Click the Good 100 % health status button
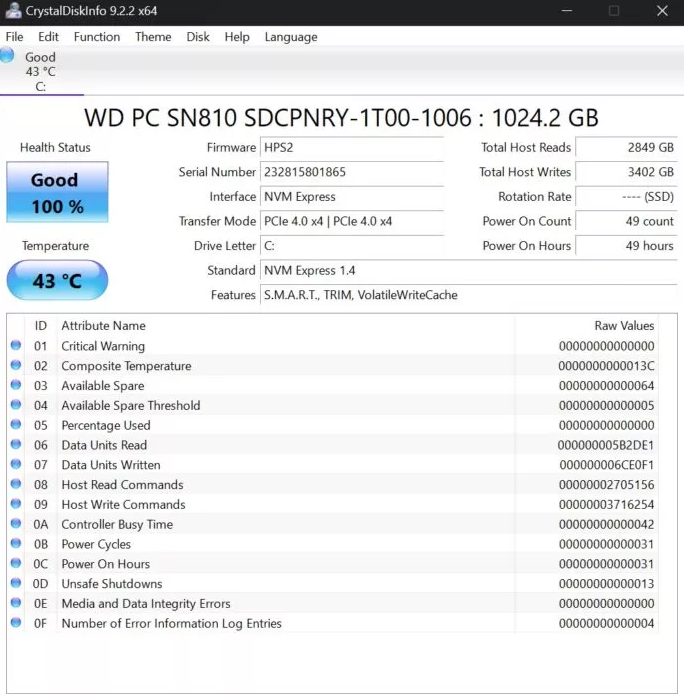The width and height of the screenshot is (684, 696). [56, 193]
